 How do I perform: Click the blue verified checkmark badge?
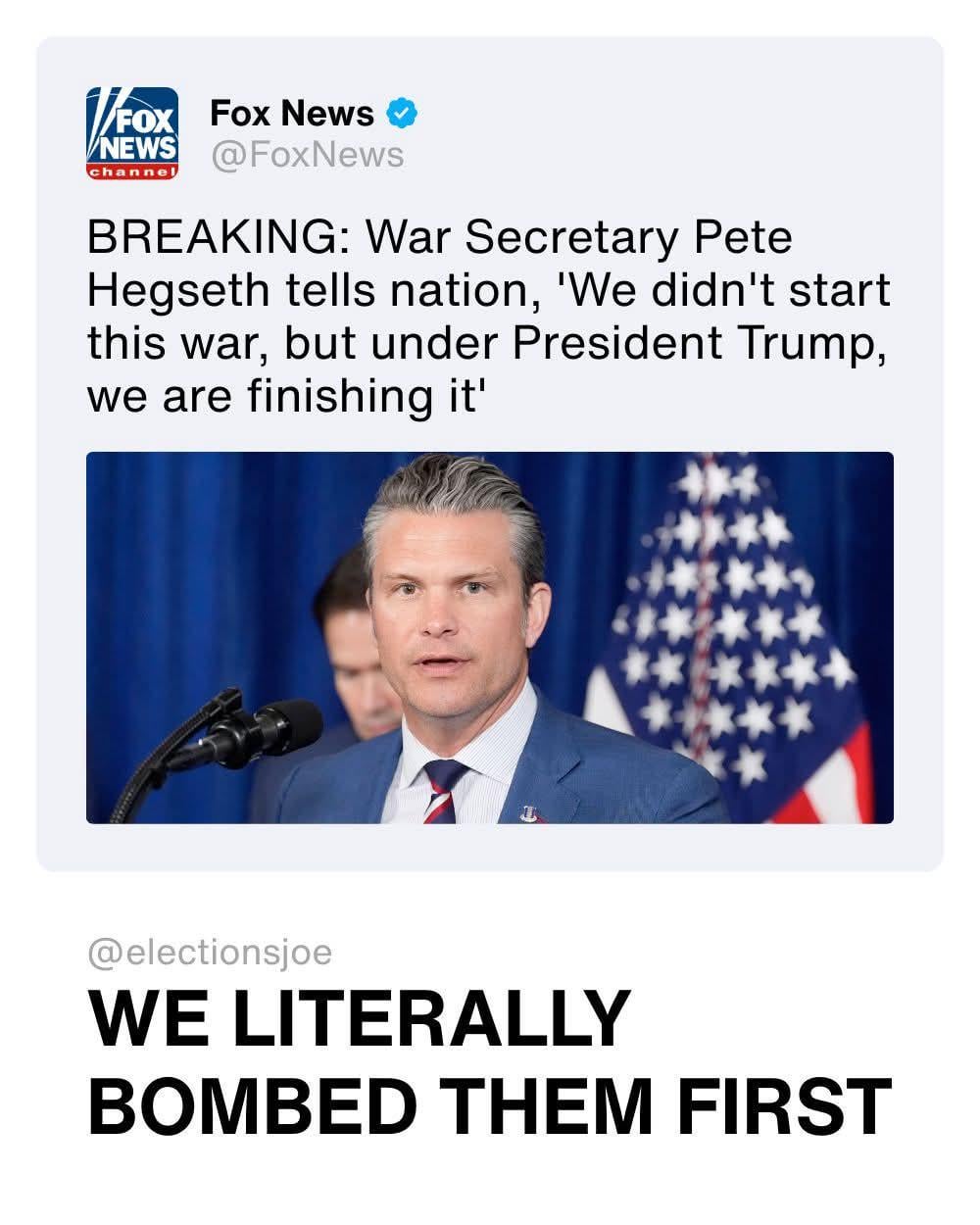point(402,114)
